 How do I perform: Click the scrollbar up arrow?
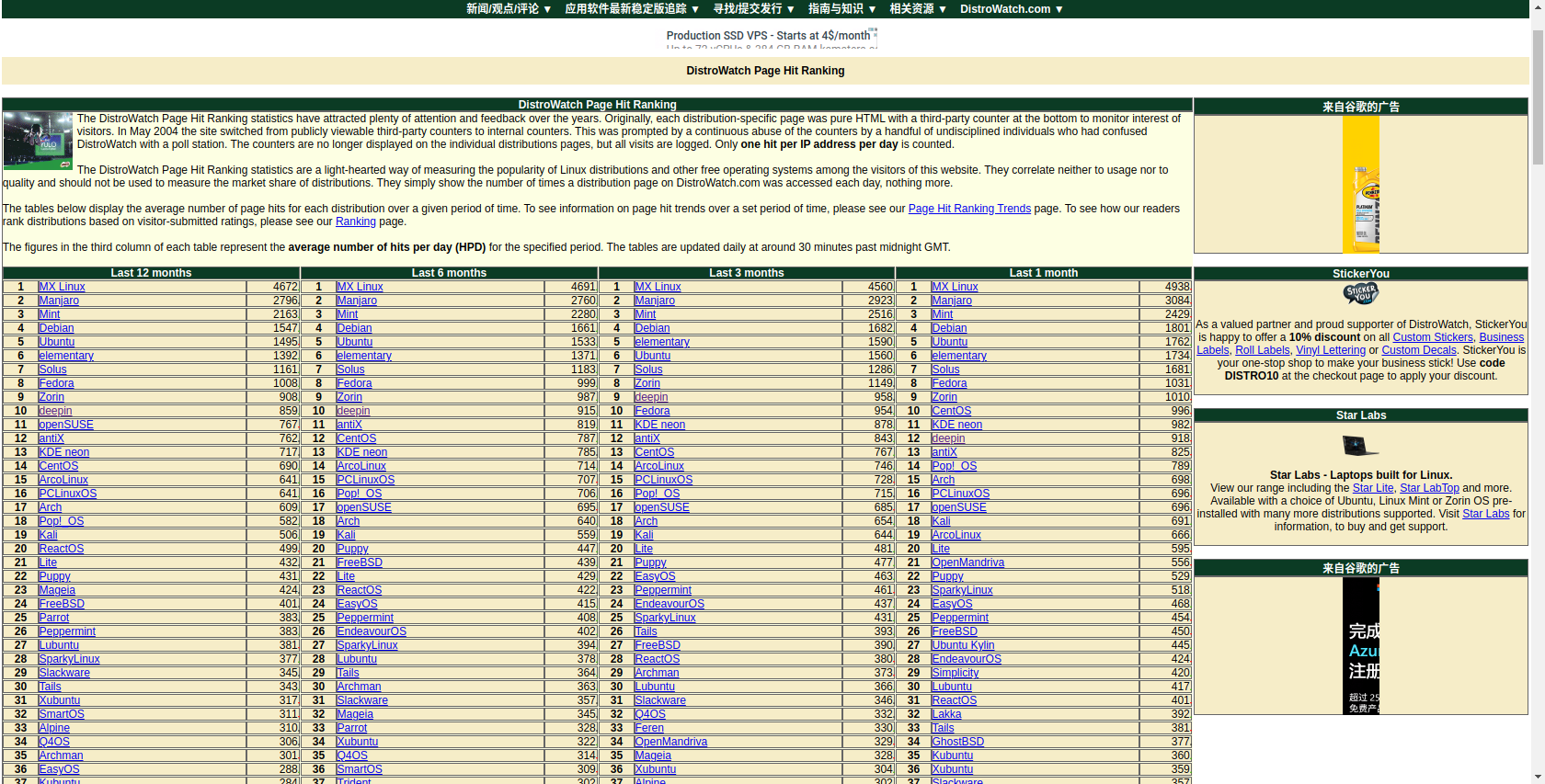(1538, 6)
